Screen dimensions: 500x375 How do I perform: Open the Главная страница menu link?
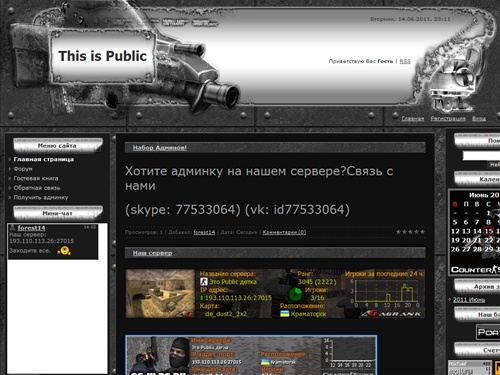pos(44,159)
